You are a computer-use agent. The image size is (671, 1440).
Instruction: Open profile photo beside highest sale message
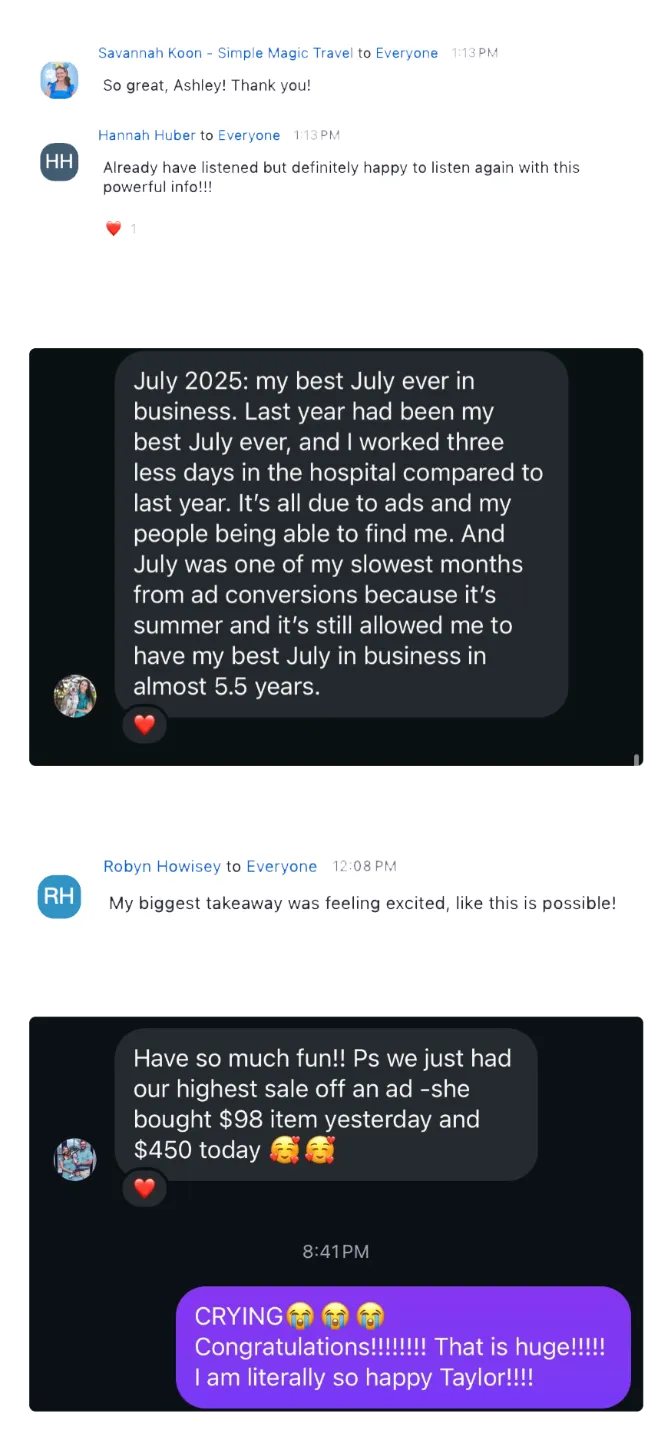(x=75, y=1159)
